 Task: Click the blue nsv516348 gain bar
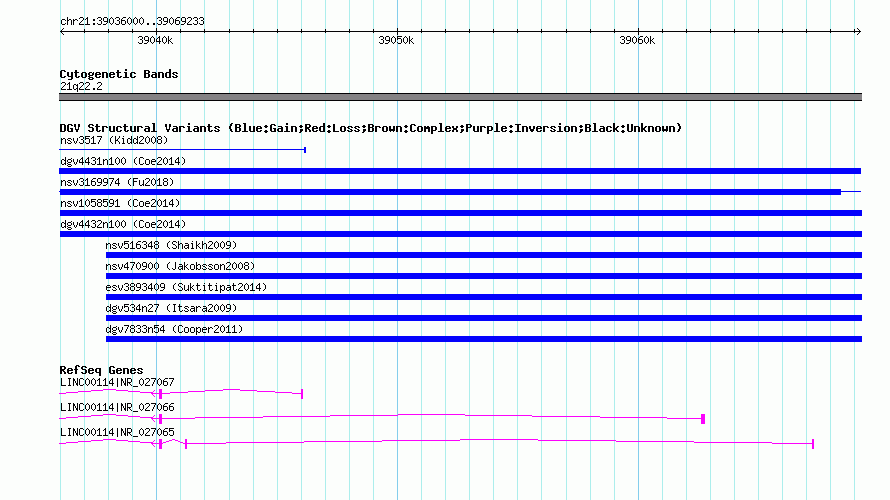tap(484, 255)
